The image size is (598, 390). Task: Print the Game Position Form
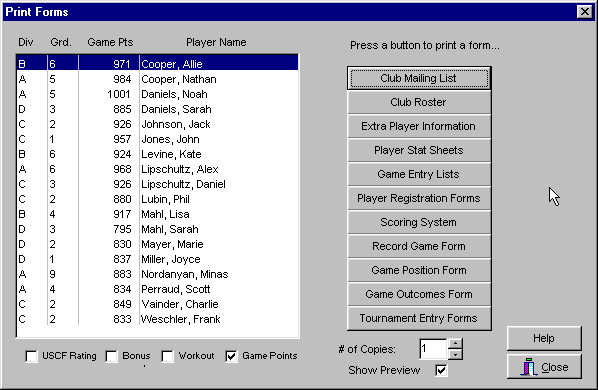point(419,270)
